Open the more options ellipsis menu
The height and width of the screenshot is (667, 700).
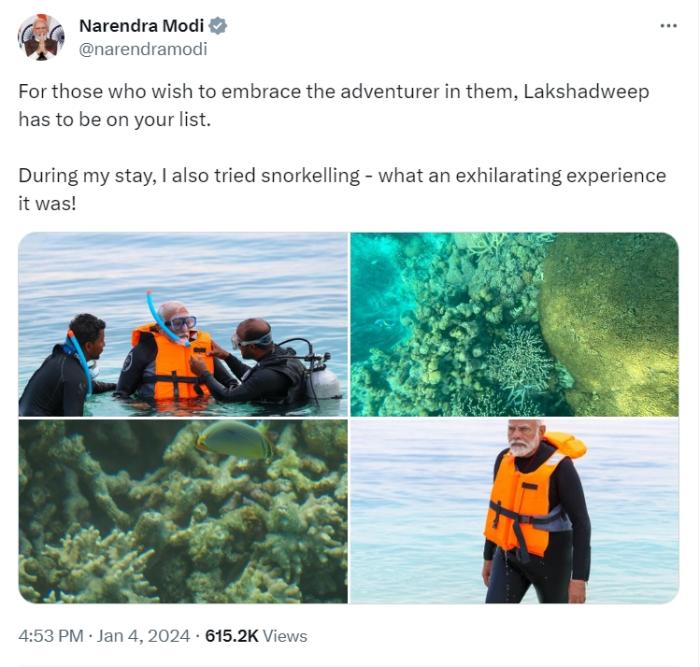(669, 26)
